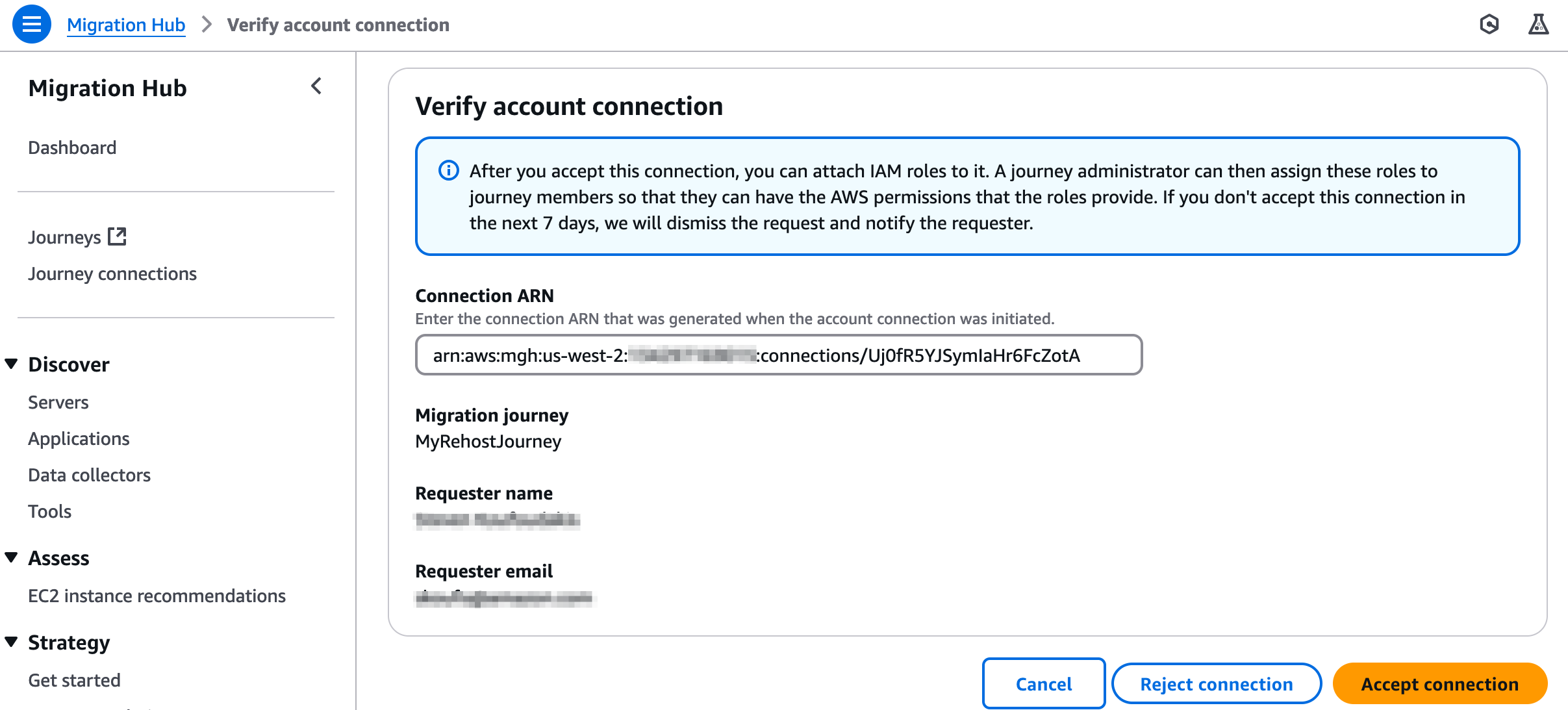Open EC2 instance recommendations
This screenshot has width=1568, height=710.
(x=157, y=595)
